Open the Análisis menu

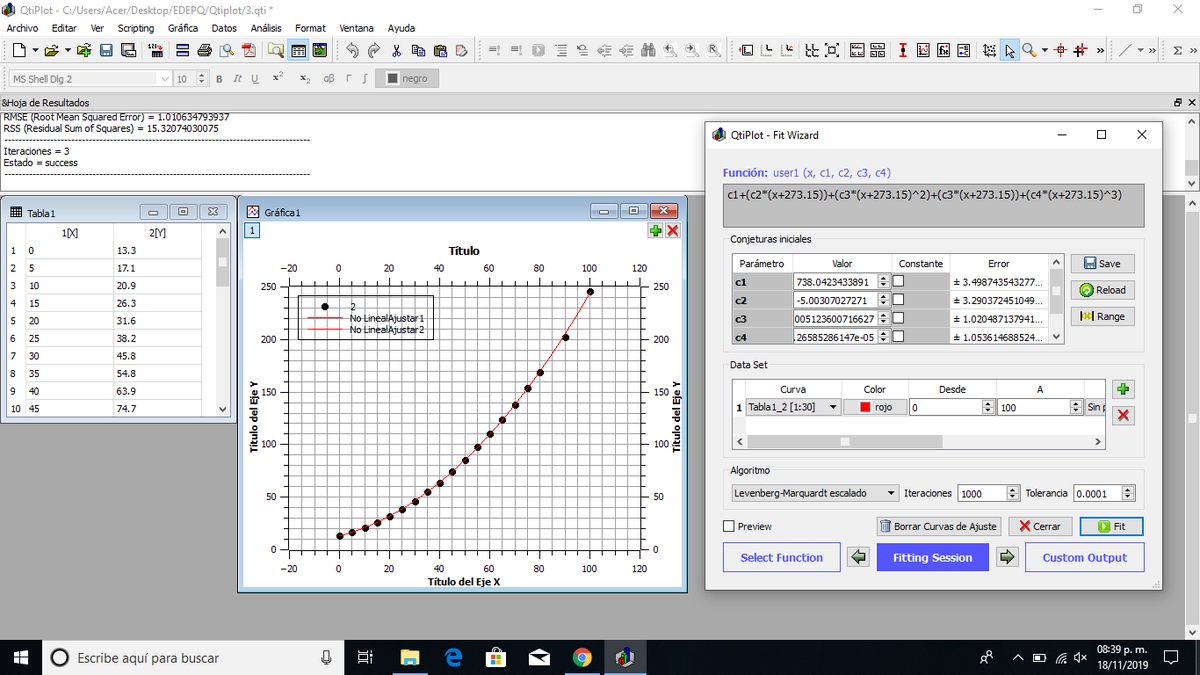click(266, 28)
